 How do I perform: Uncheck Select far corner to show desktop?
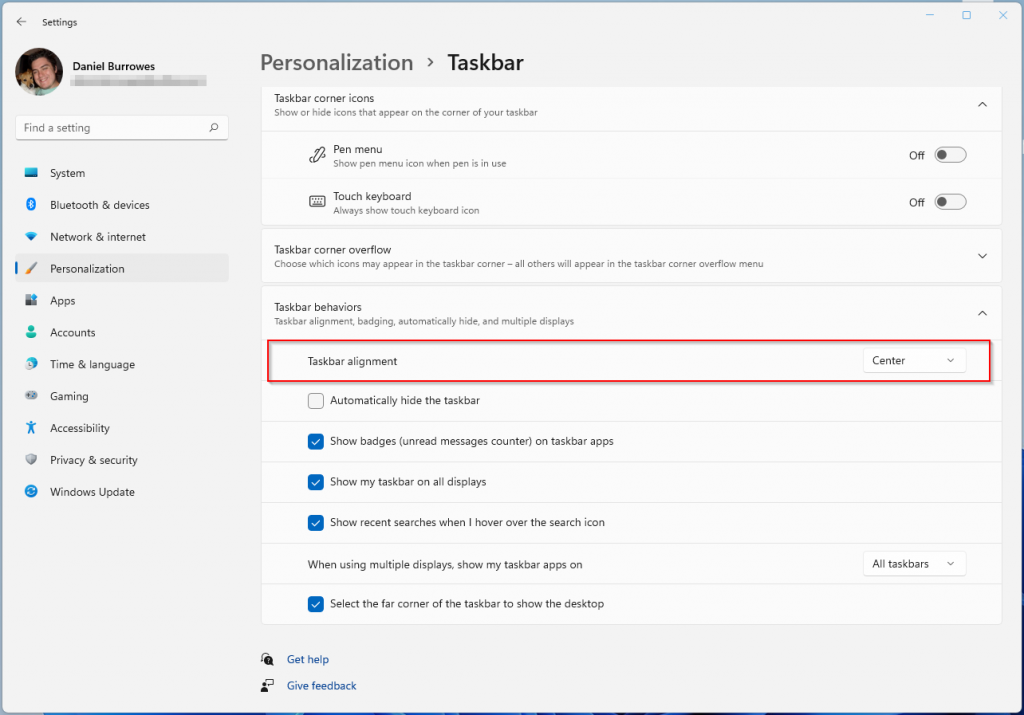(x=315, y=604)
